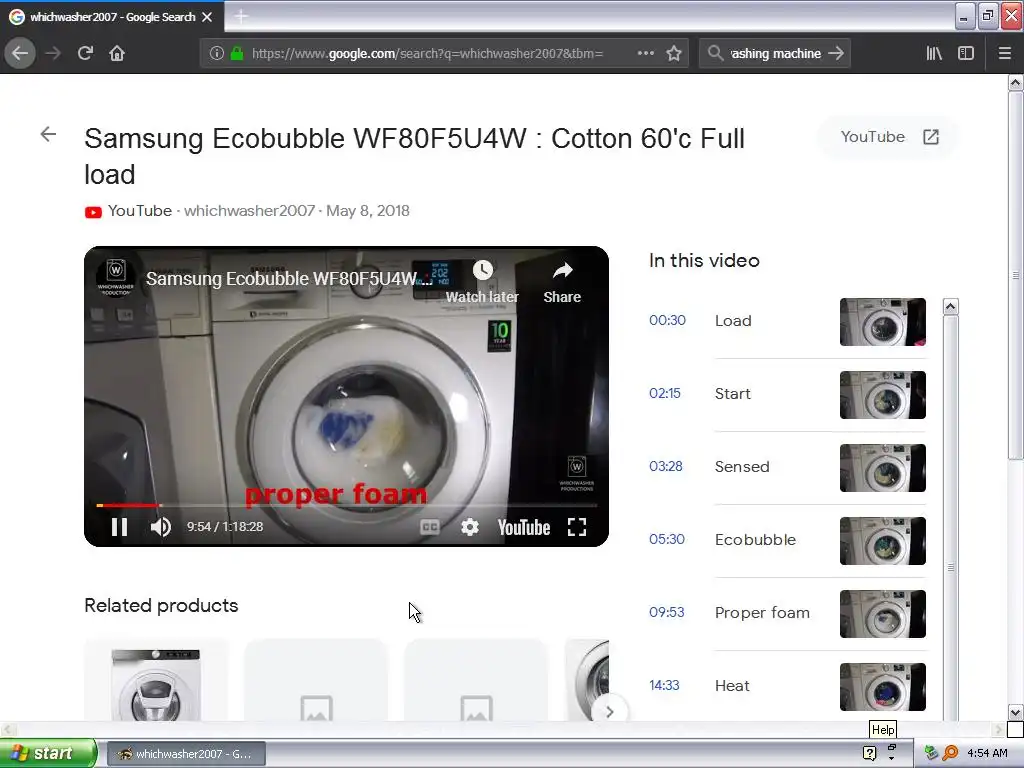Click chapter list scroll up arrow
Viewport: 1024px width, 768px height.
(951, 306)
